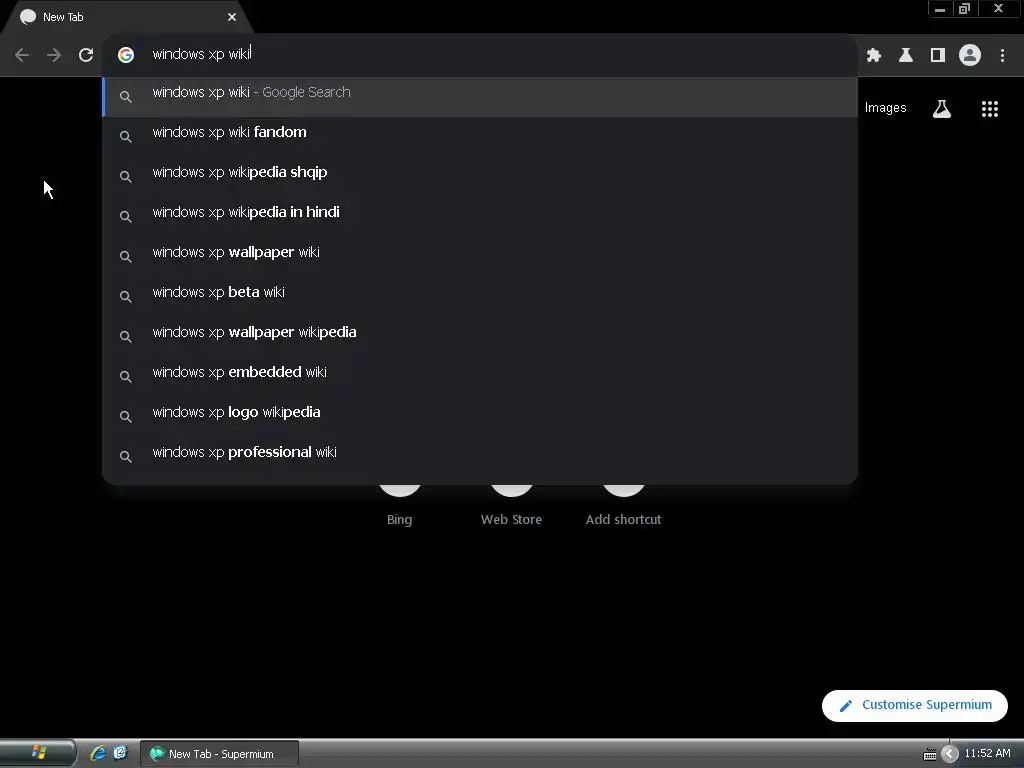Open the Images link
The image size is (1024, 768).
[886, 108]
